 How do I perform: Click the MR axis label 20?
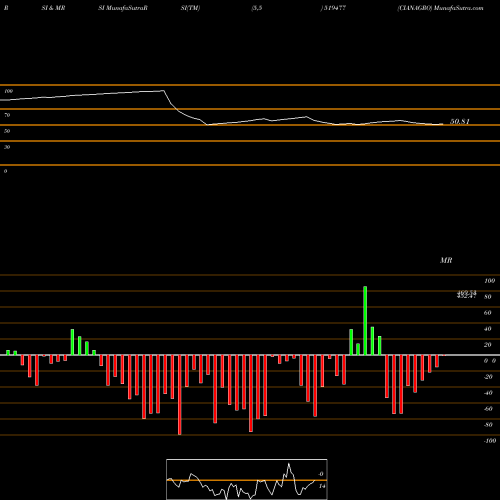pos(488,345)
